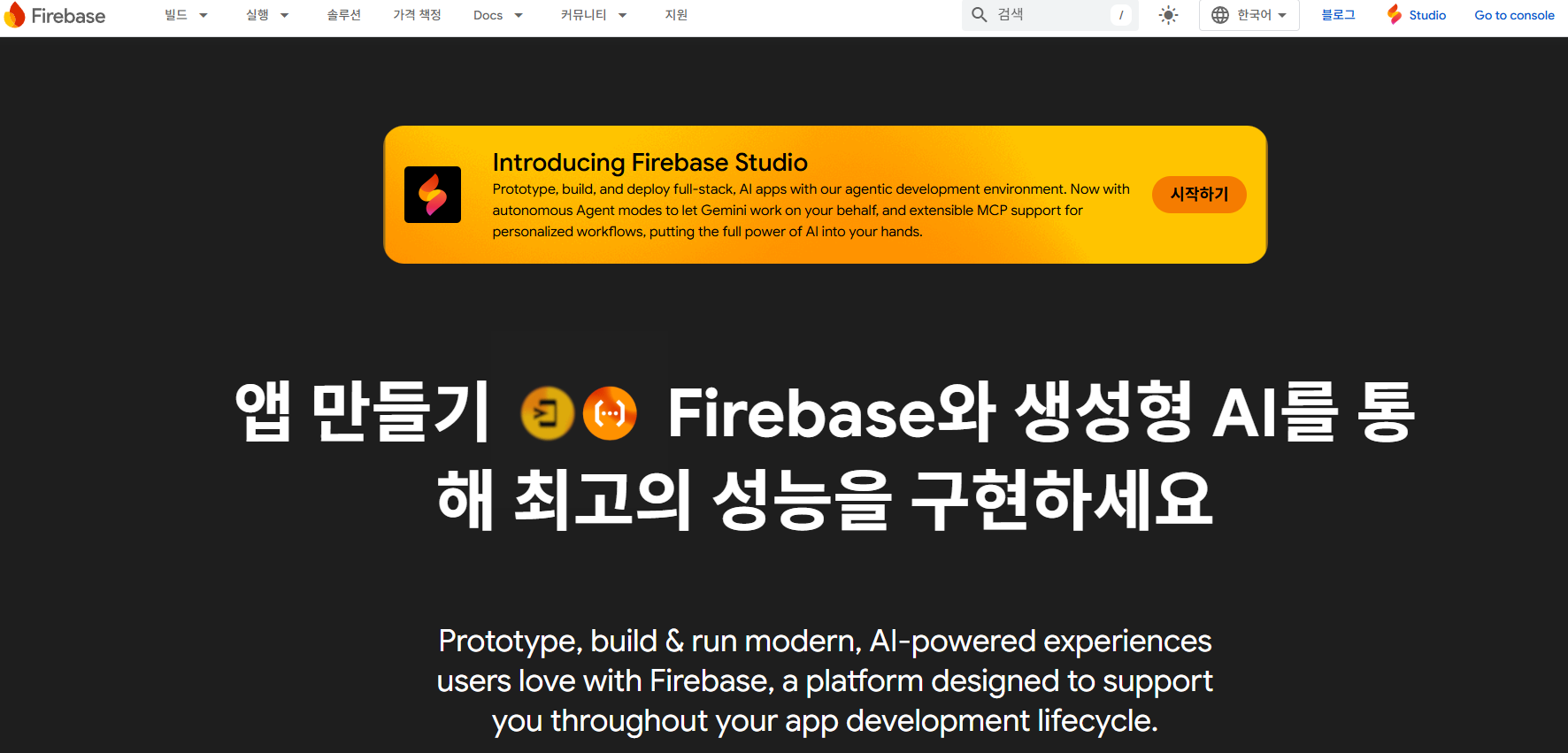
Task: Toggle the light/dark theme sun icon
Action: pyautogui.click(x=1168, y=15)
